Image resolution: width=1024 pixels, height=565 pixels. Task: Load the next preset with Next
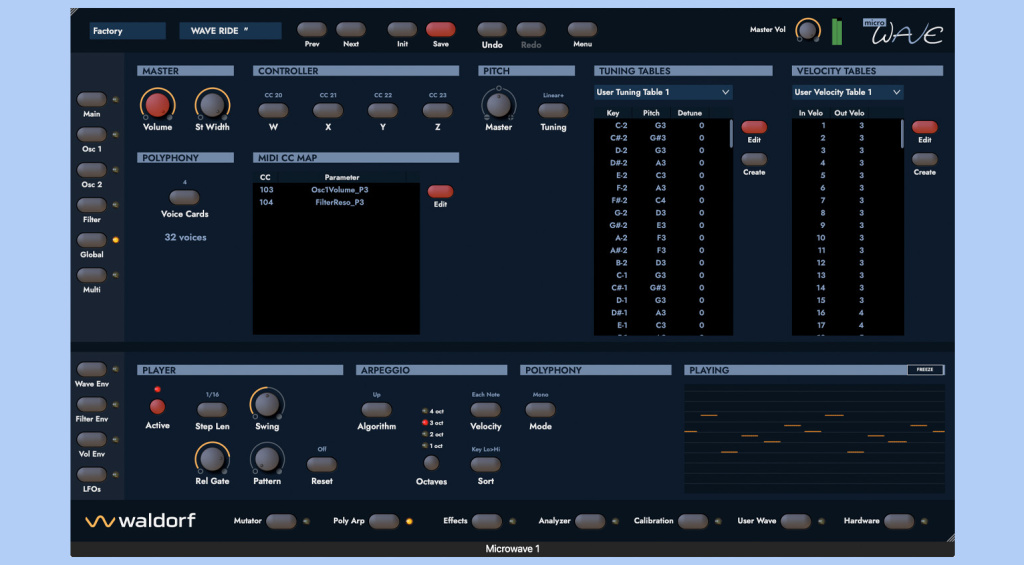click(x=351, y=29)
